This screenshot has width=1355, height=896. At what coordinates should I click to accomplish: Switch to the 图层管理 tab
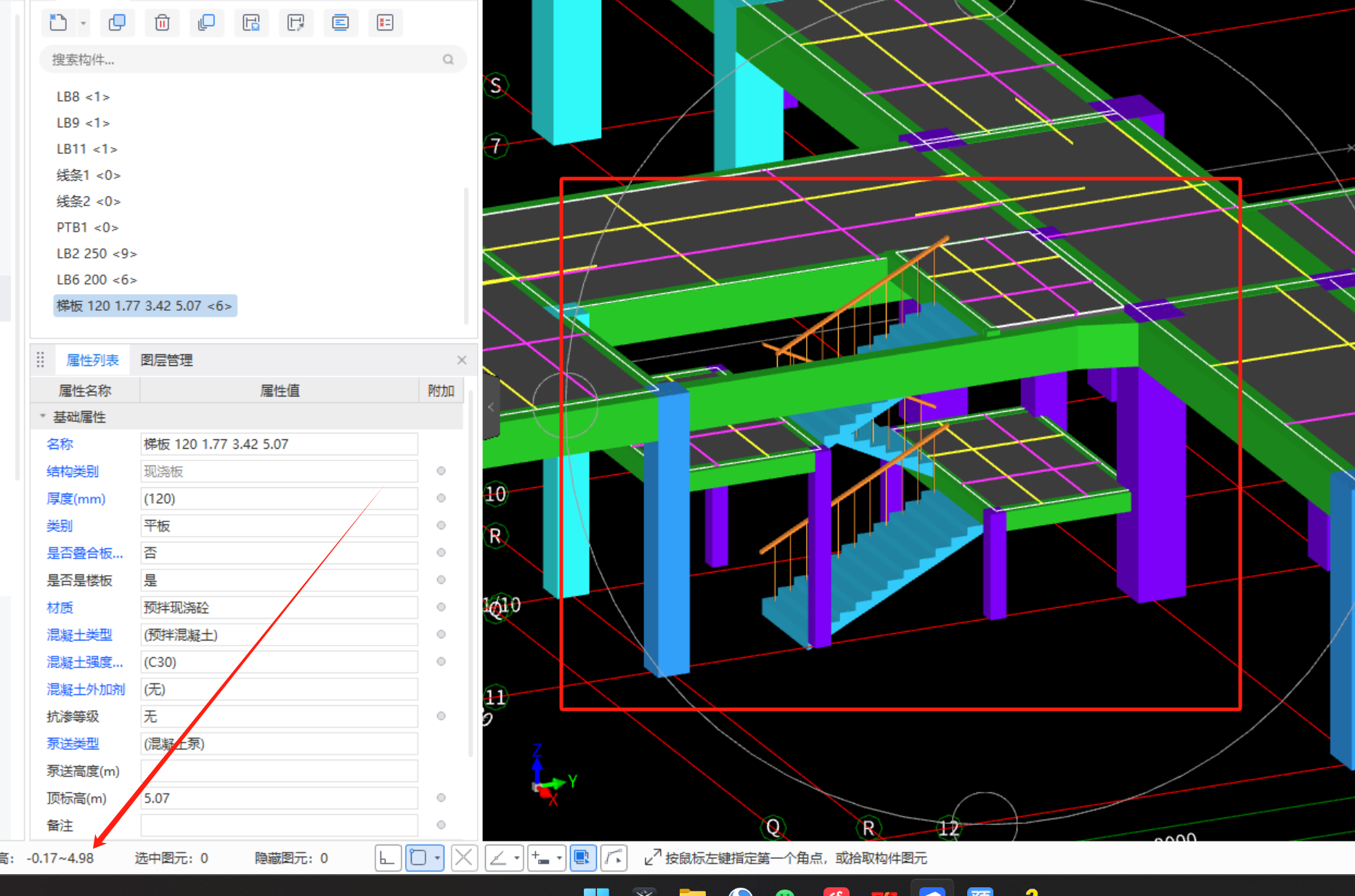point(166,360)
